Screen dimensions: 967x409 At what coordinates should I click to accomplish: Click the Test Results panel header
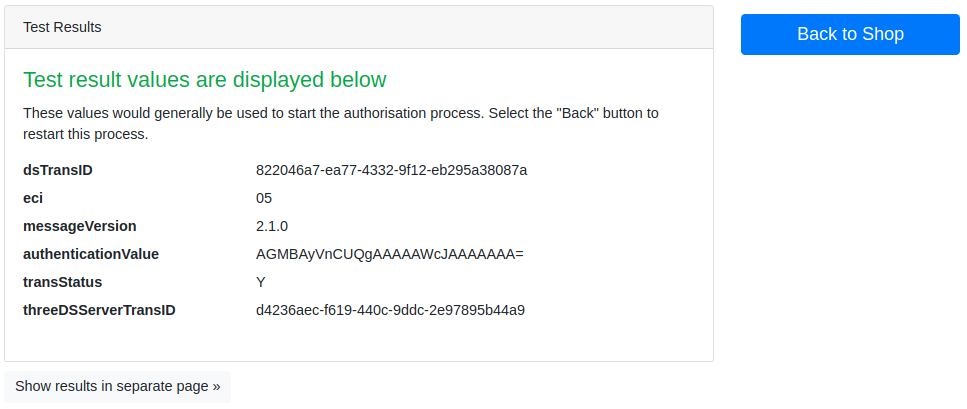pos(62,27)
